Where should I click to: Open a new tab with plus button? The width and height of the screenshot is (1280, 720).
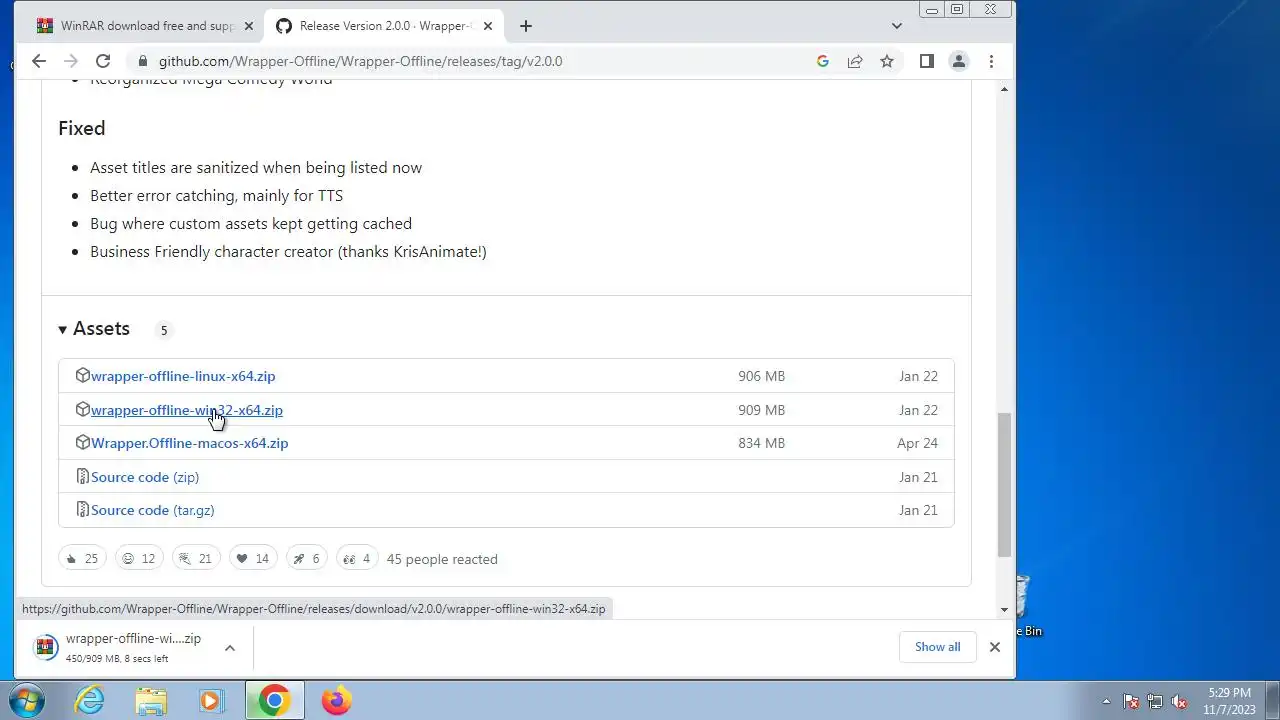click(x=526, y=26)
